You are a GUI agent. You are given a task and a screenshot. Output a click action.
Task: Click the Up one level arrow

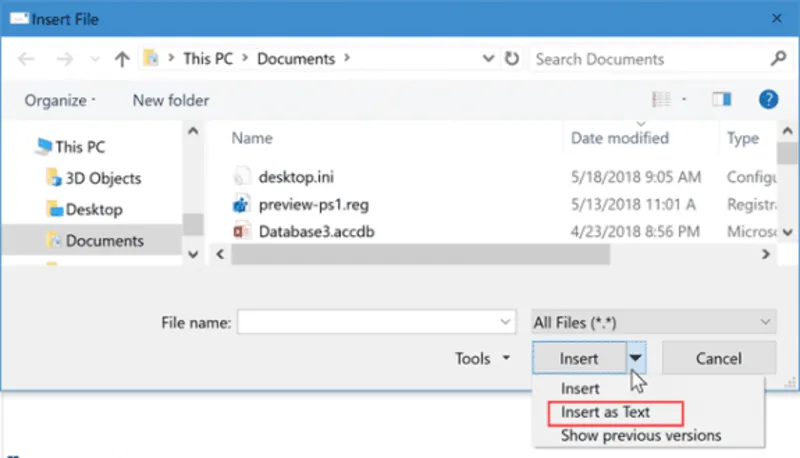click(121, 59)
